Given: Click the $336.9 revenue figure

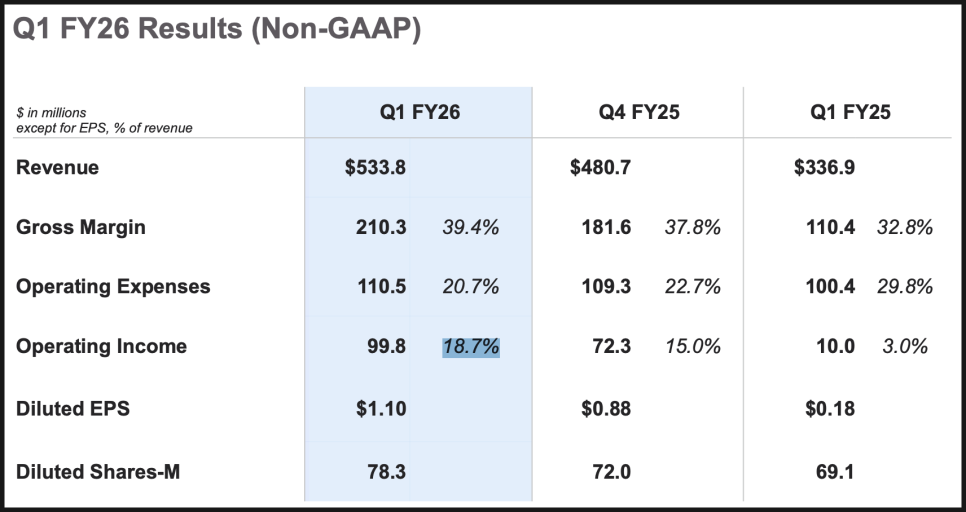Looking at the screenshot, I should pyautogui.click(x=824, y=168).
